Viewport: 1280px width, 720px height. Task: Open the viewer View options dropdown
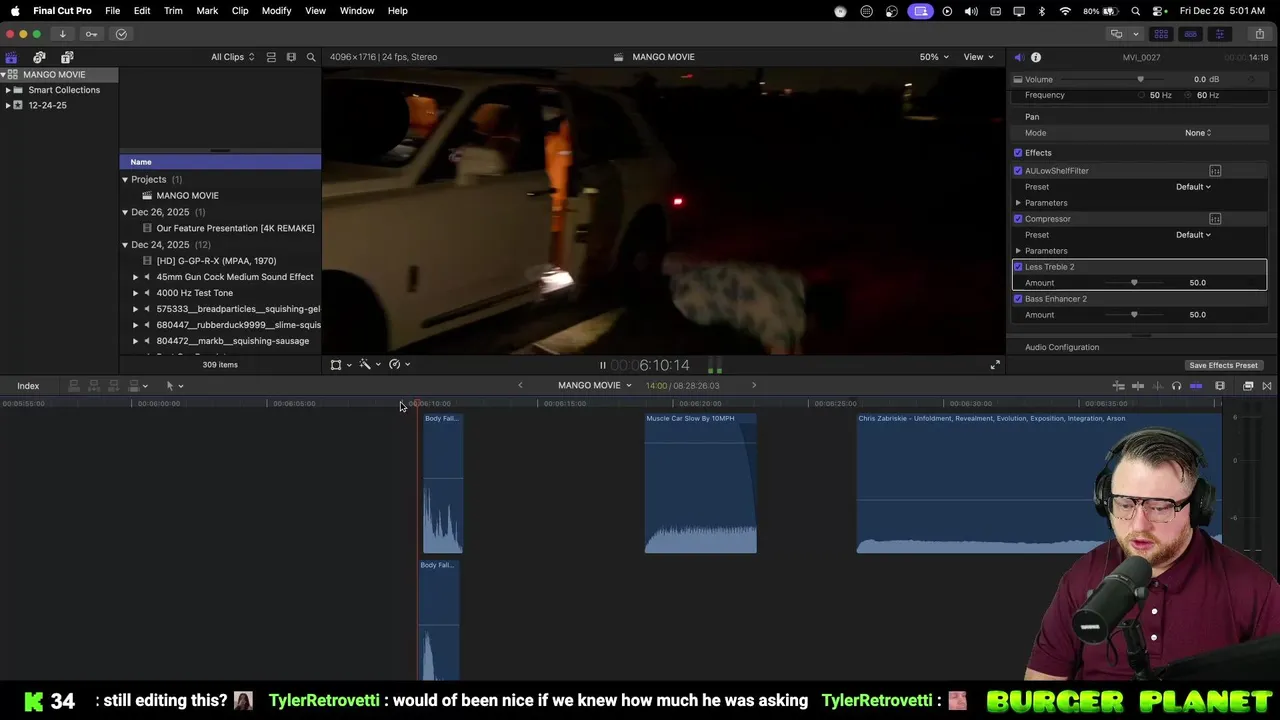tap(978, 57)
